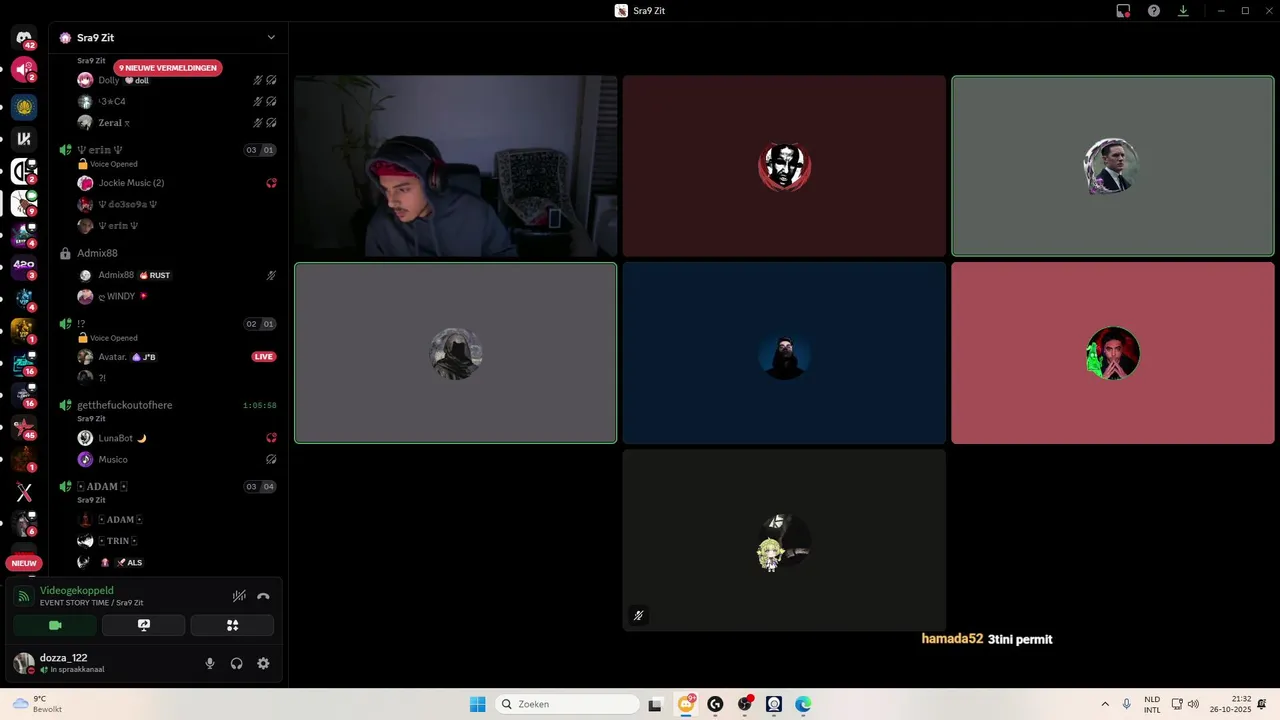Open the cockroach server with badge 9
The image size is (1280, 720).
[x=24, y=203]
